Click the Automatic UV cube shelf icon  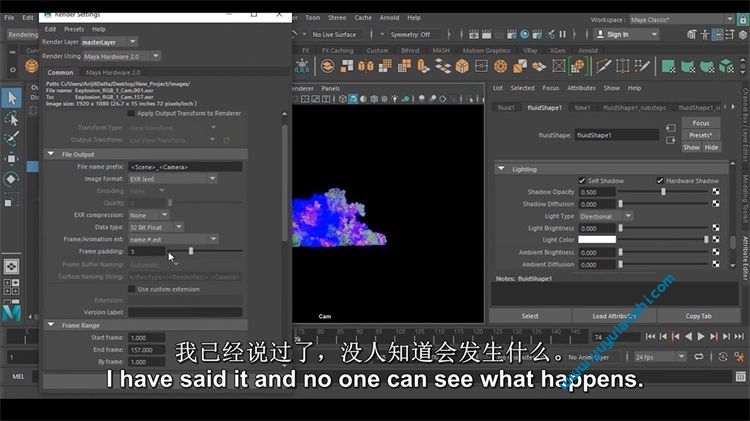click(726, 66)
